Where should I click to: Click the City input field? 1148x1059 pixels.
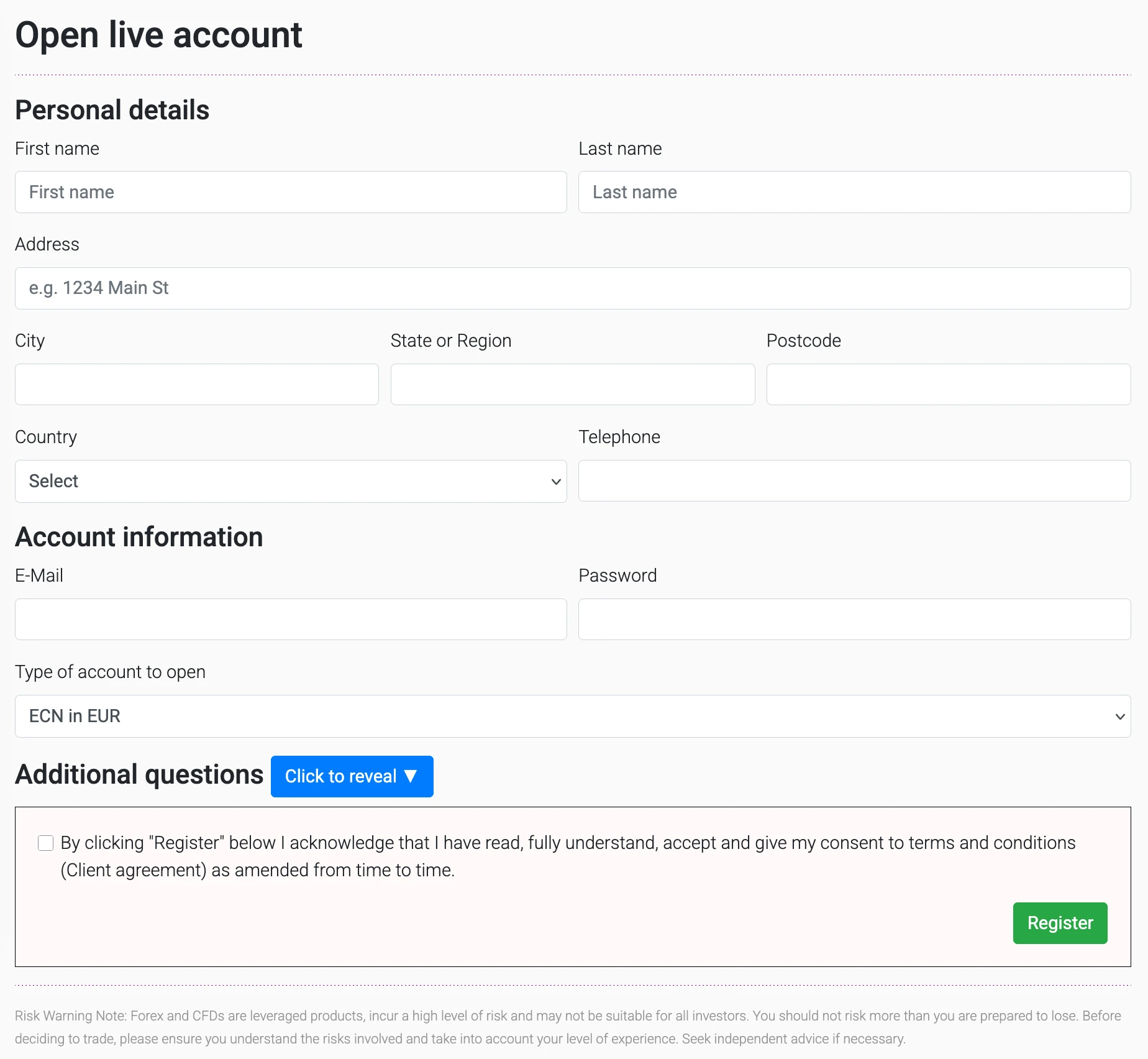[x=196, y=384]
